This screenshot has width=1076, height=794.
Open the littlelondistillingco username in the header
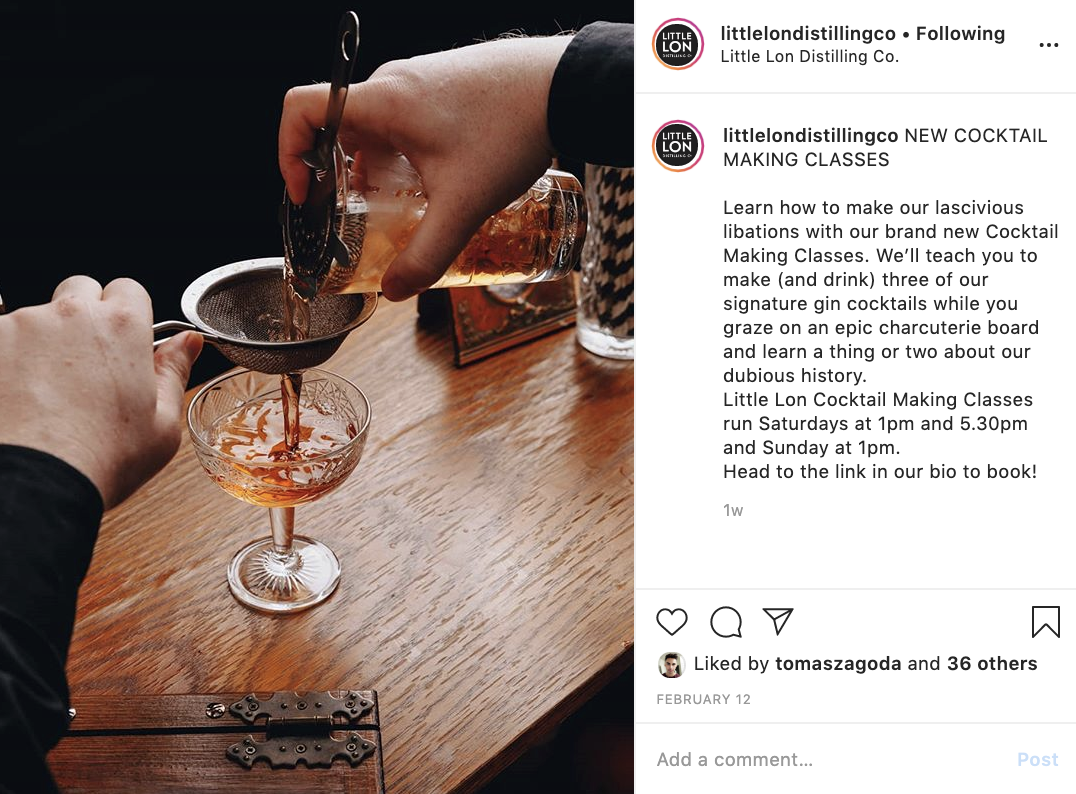(x=808, y=34)
